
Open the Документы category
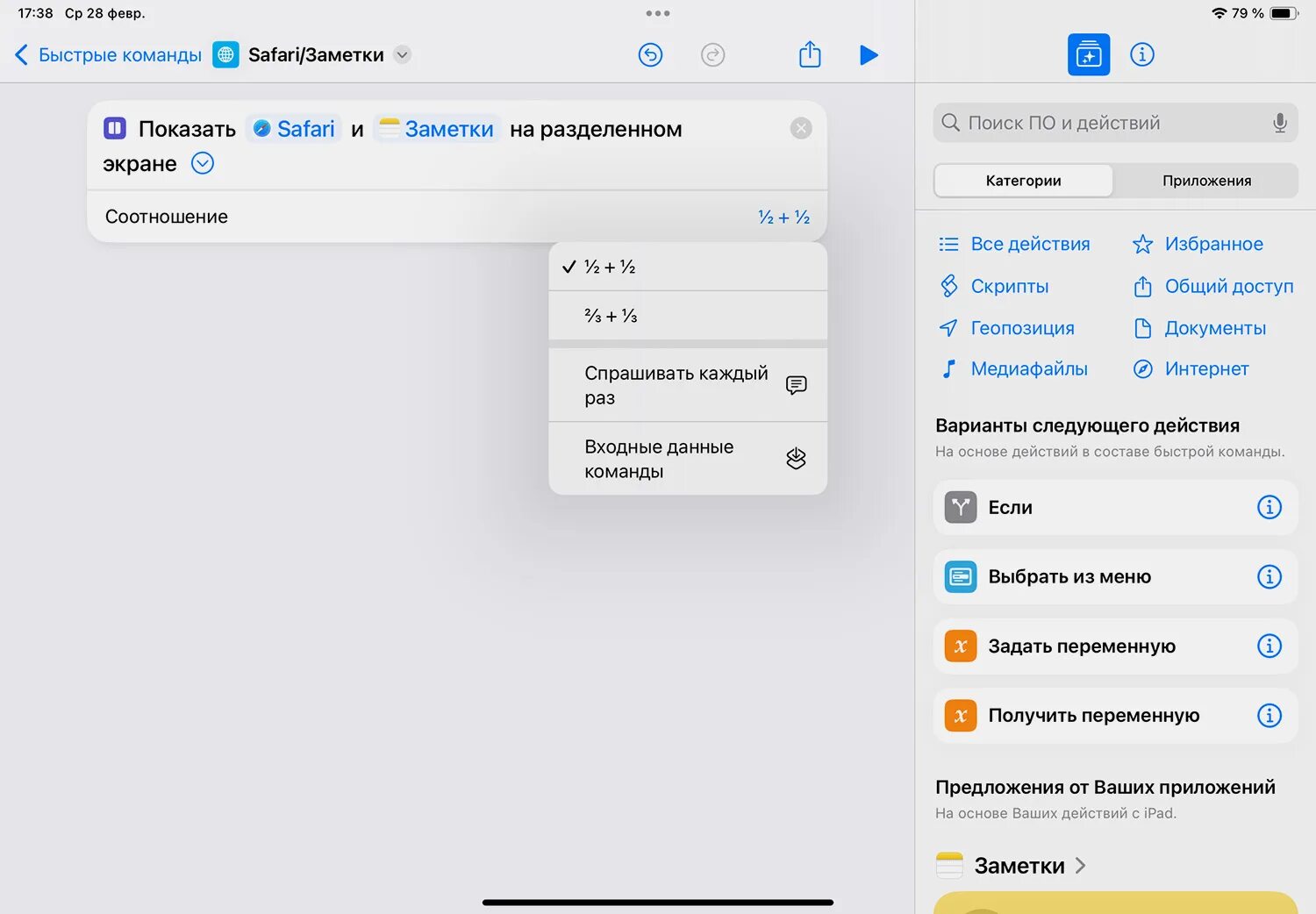coord(1199,328)
